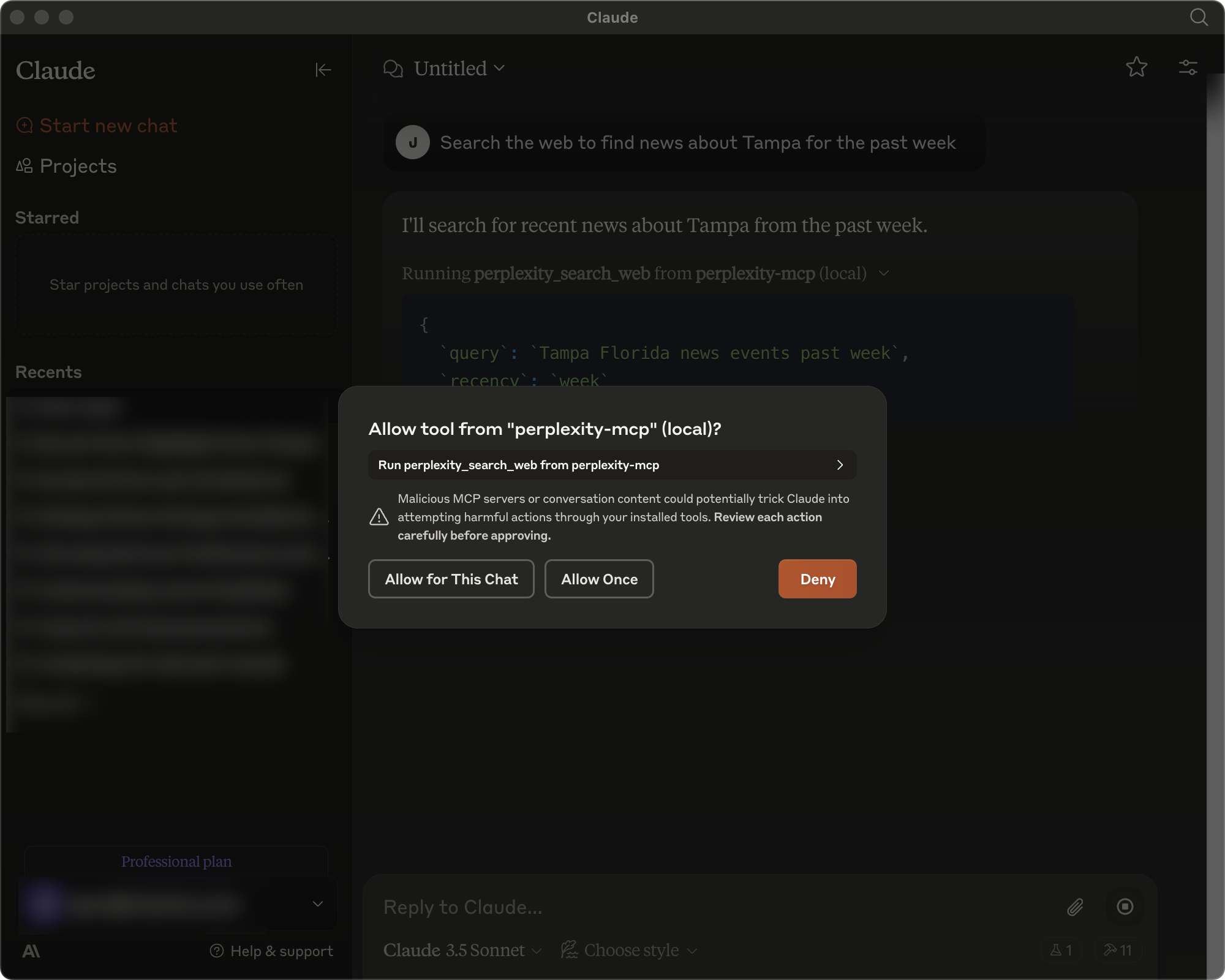
Task: Open the Choose style dropdown
Action: coord(630,950)
